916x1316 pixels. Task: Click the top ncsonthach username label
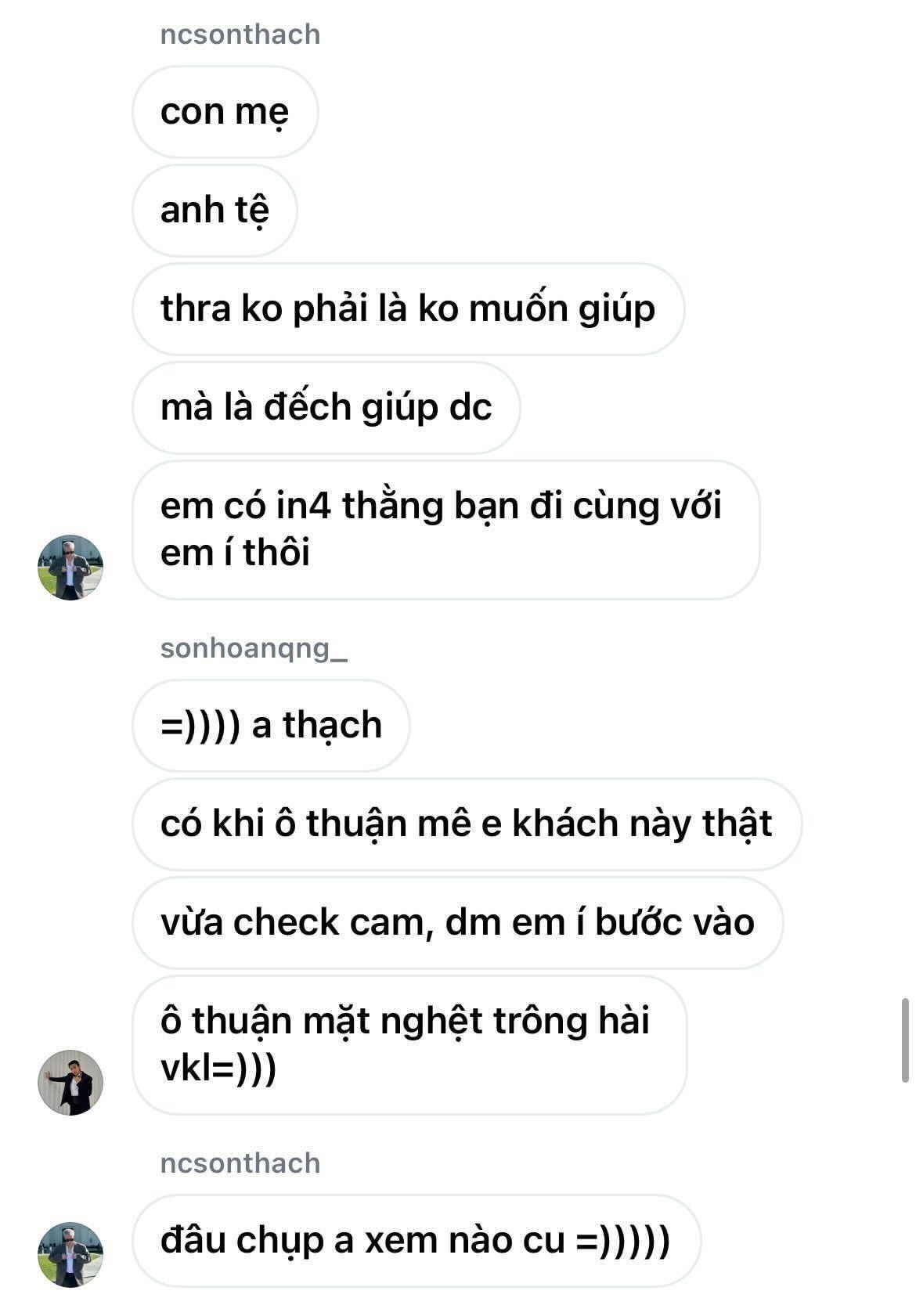240,34
